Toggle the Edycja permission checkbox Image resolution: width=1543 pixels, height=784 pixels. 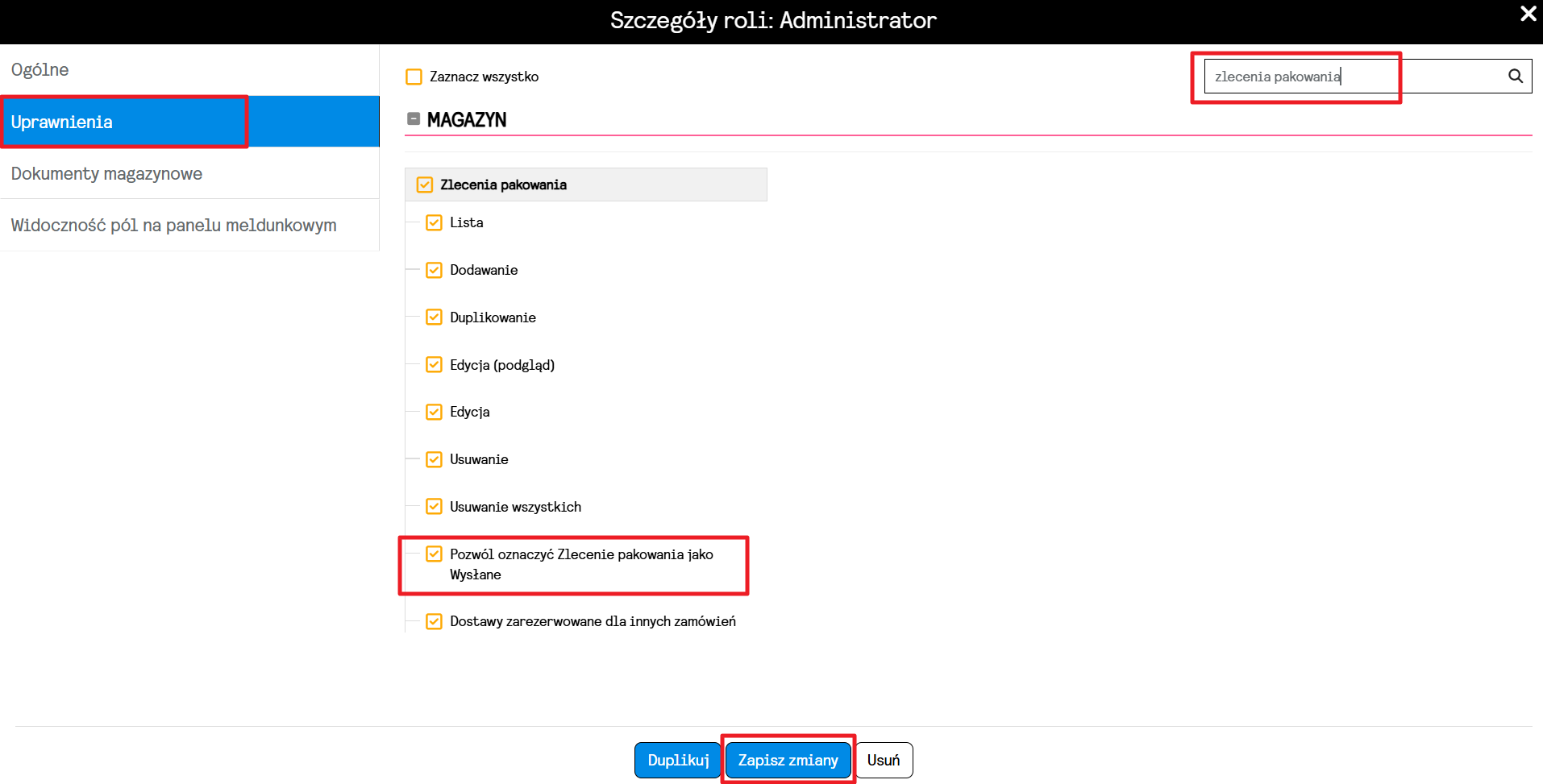pyautogui.click(x=434, y=412)
